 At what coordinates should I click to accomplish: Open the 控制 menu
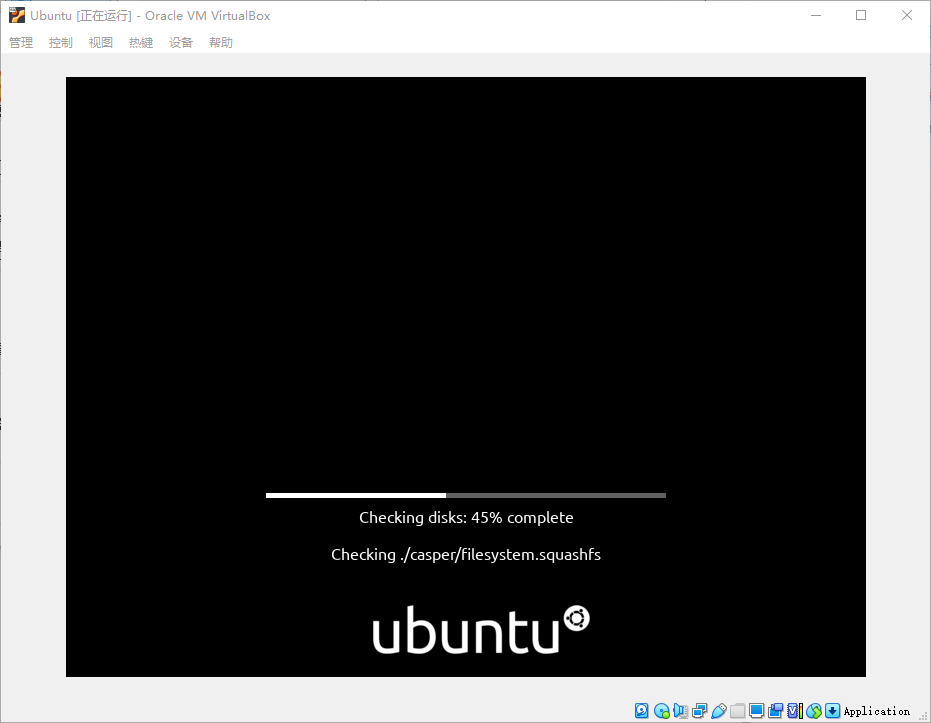[61, 43]
